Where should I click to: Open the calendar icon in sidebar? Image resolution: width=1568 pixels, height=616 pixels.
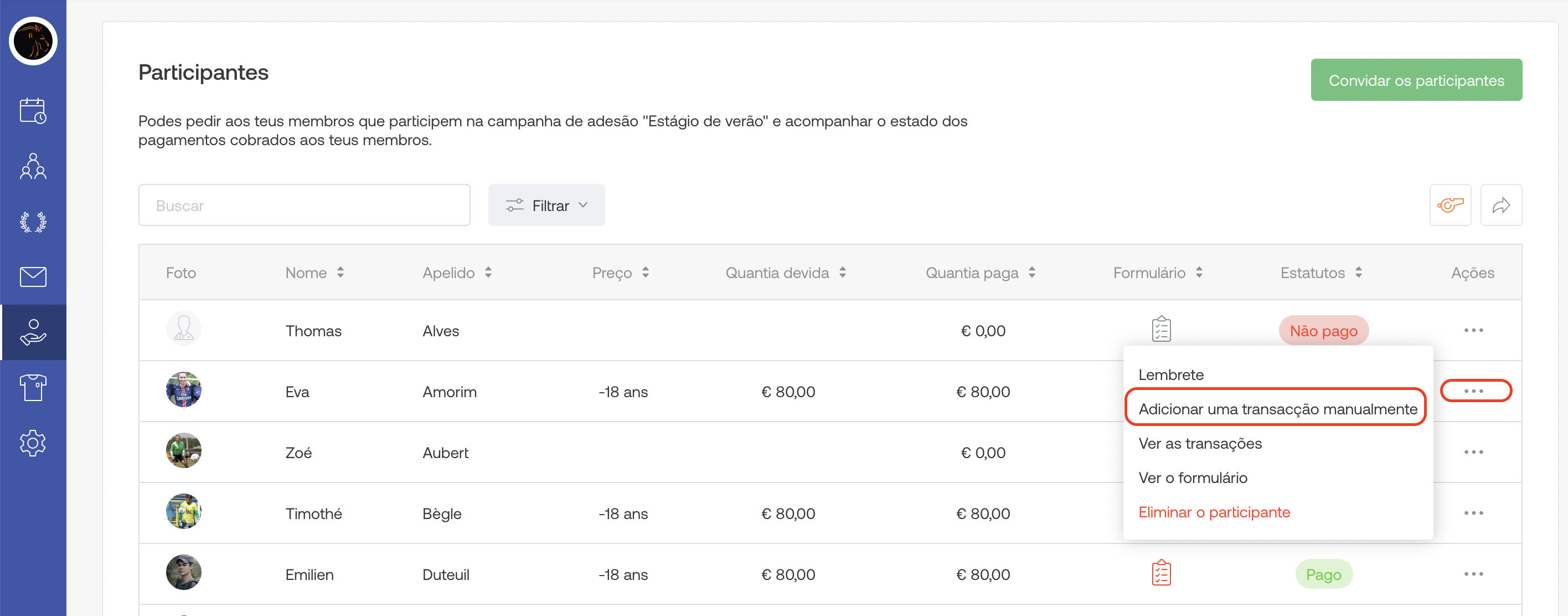point(33,111)
